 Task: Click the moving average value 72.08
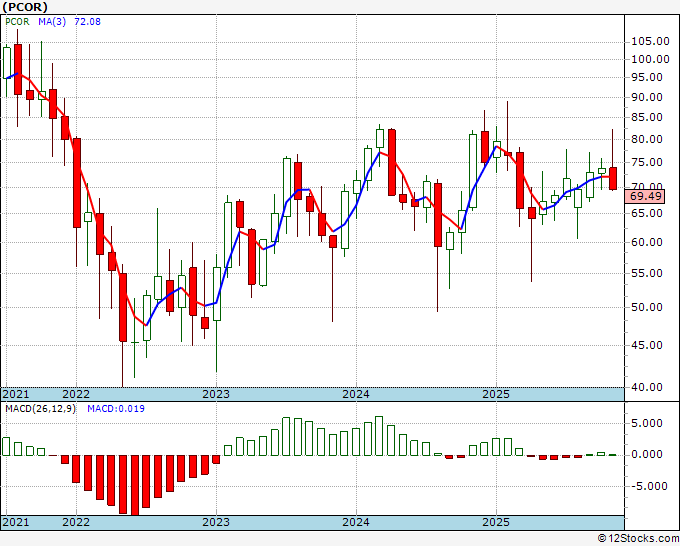click(x=88, y=22)
